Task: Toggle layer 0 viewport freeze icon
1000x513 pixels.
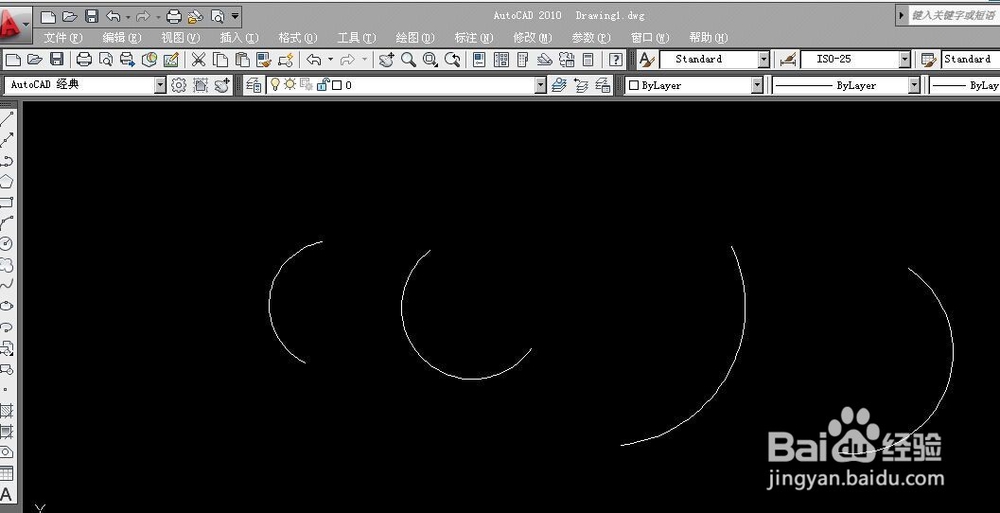Action: (306, 84)
